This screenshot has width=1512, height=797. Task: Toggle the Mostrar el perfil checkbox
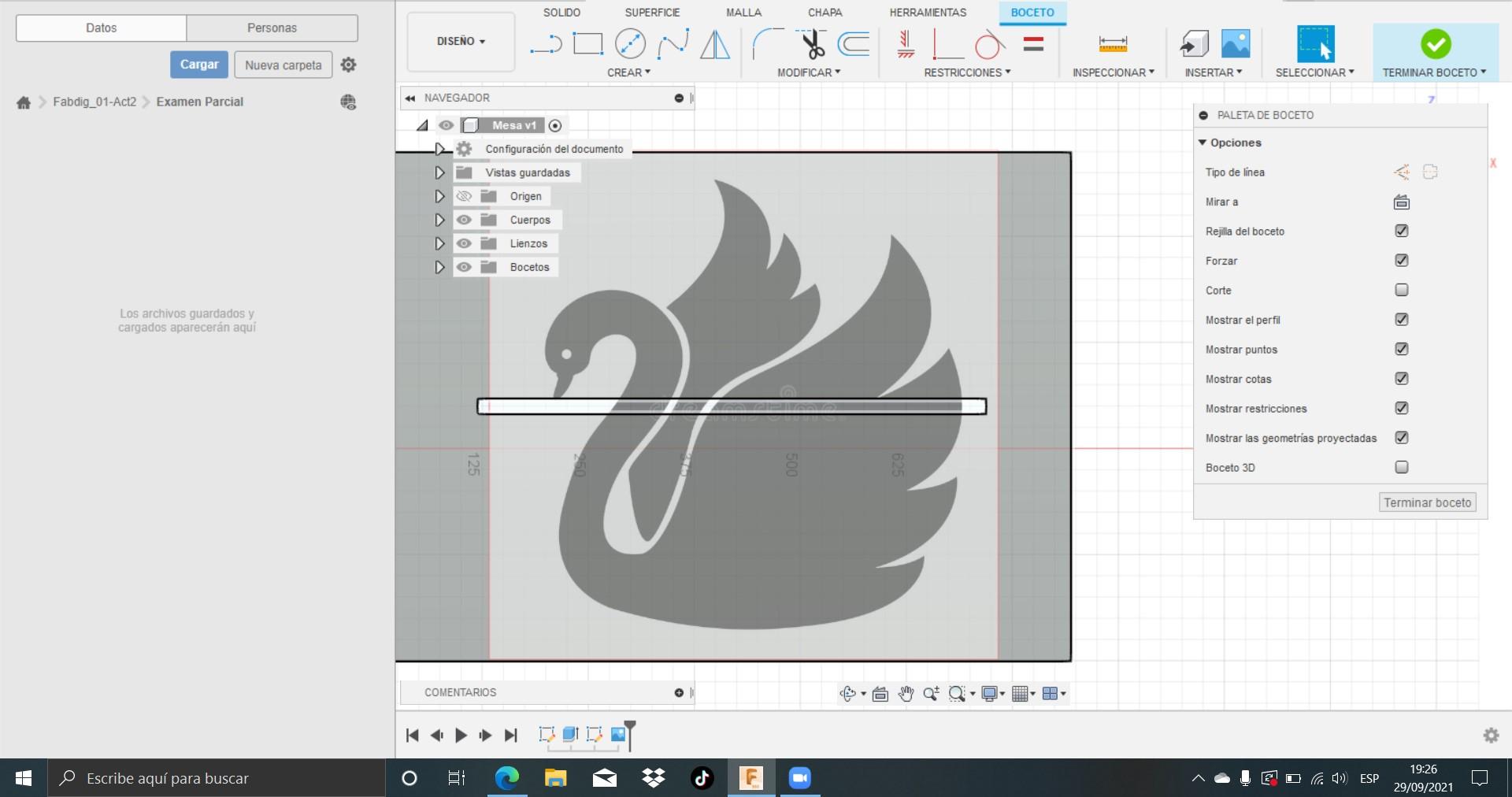click(x=1402, y=320)
